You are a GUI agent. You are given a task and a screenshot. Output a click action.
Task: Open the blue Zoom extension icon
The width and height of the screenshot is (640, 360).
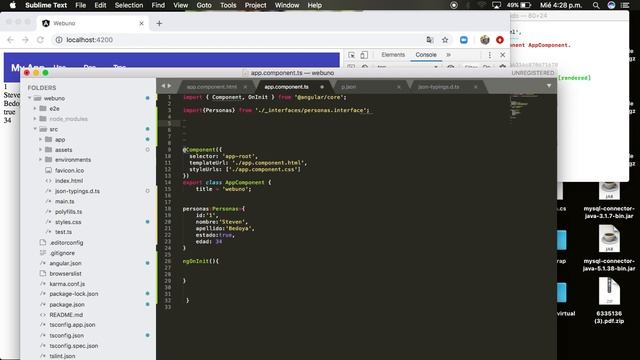point(464,40)
